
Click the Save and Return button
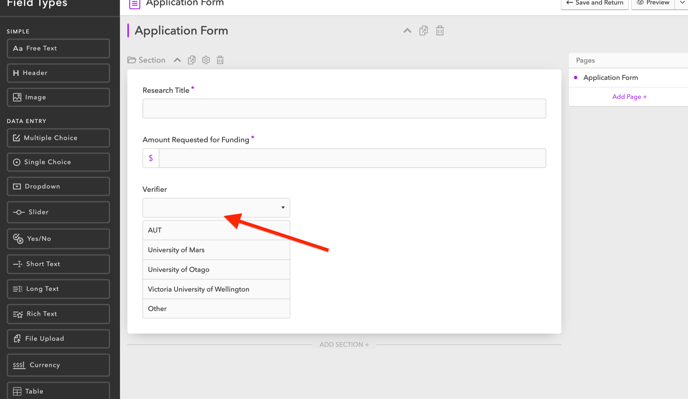click(595, 3)
